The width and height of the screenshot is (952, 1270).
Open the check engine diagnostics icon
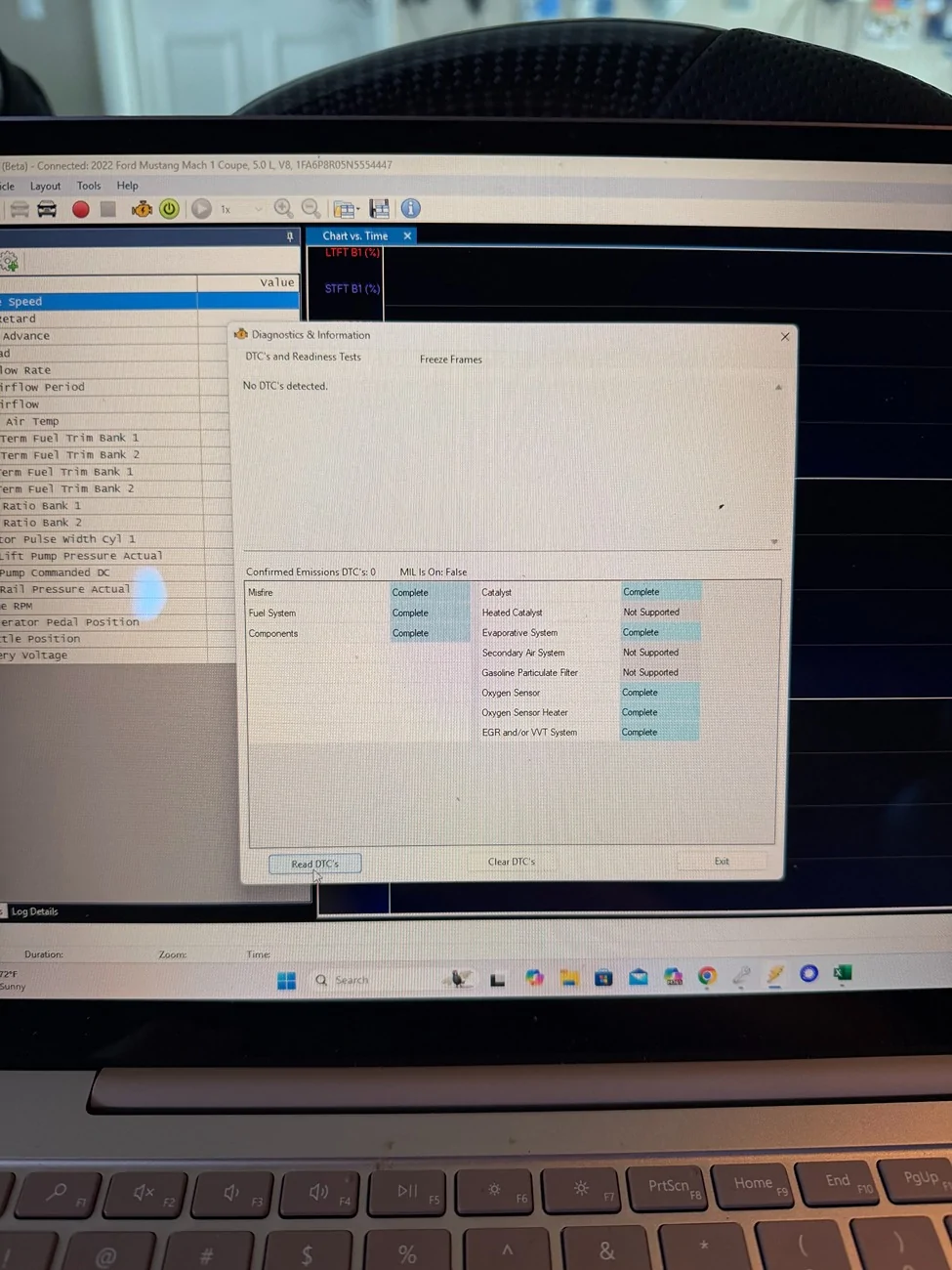pos(142,209)
